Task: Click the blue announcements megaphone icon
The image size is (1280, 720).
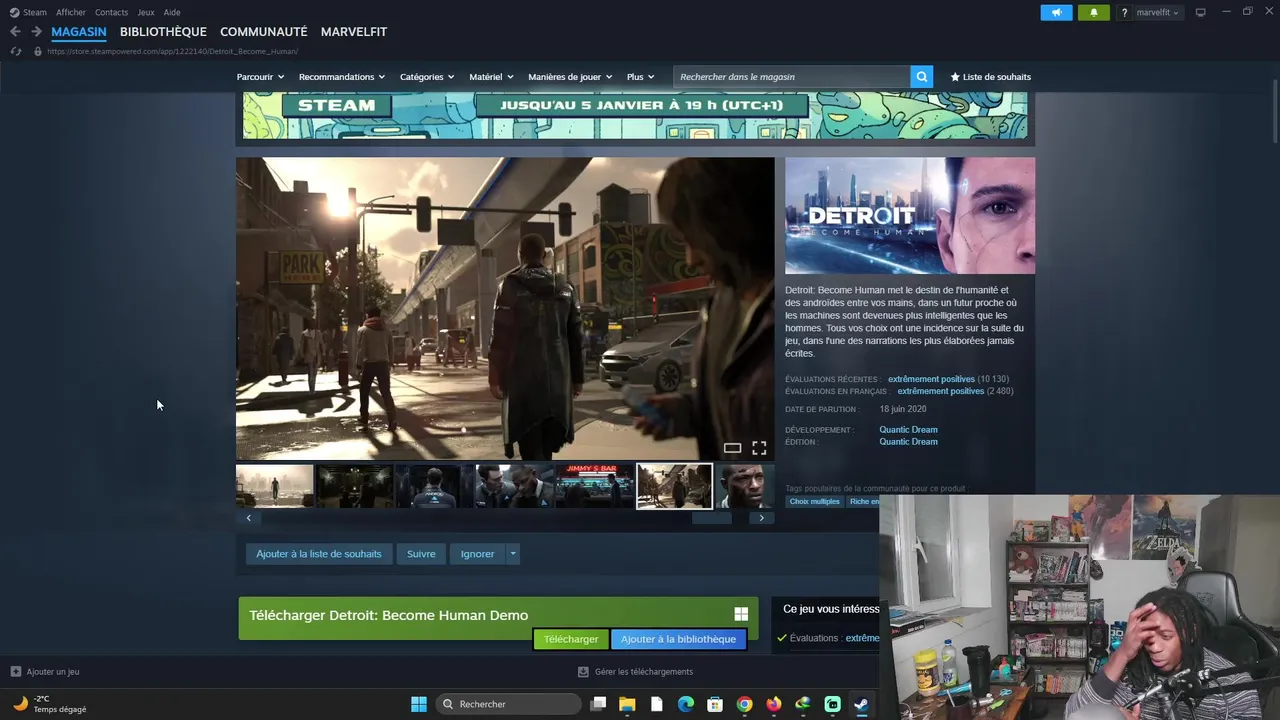Action: [1056, 12]
